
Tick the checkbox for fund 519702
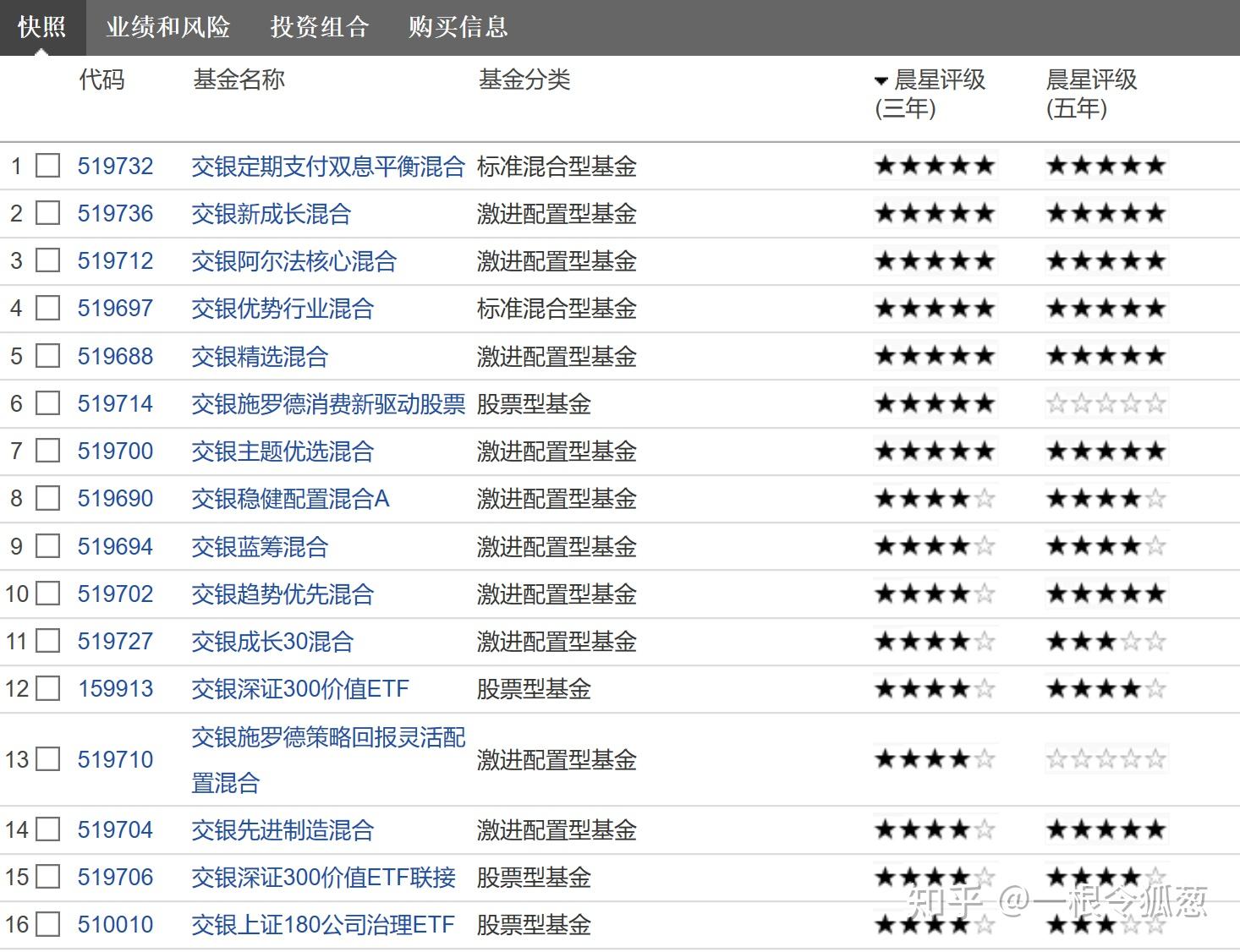tap(47, 594)
